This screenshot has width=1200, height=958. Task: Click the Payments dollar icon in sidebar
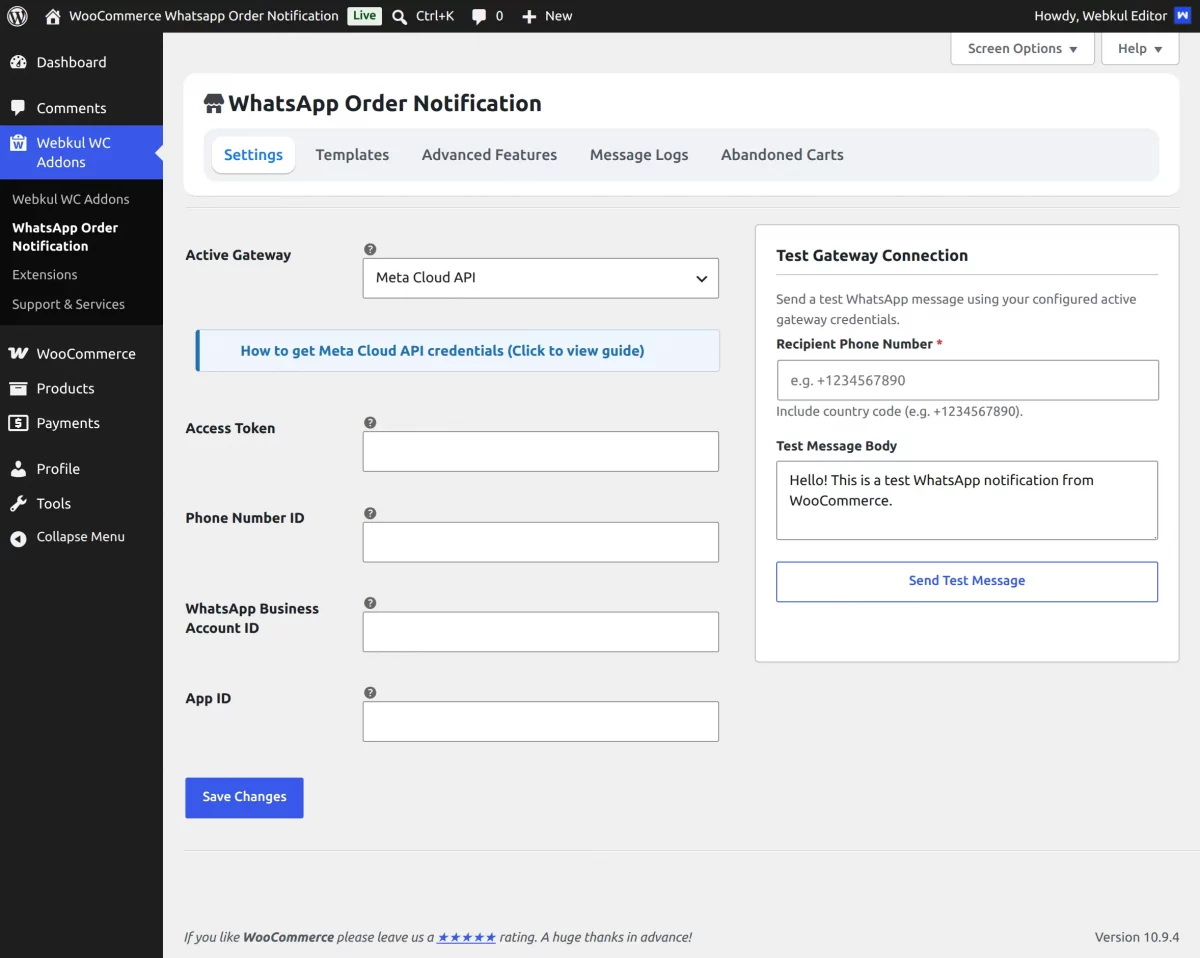(x=18, y=423)
